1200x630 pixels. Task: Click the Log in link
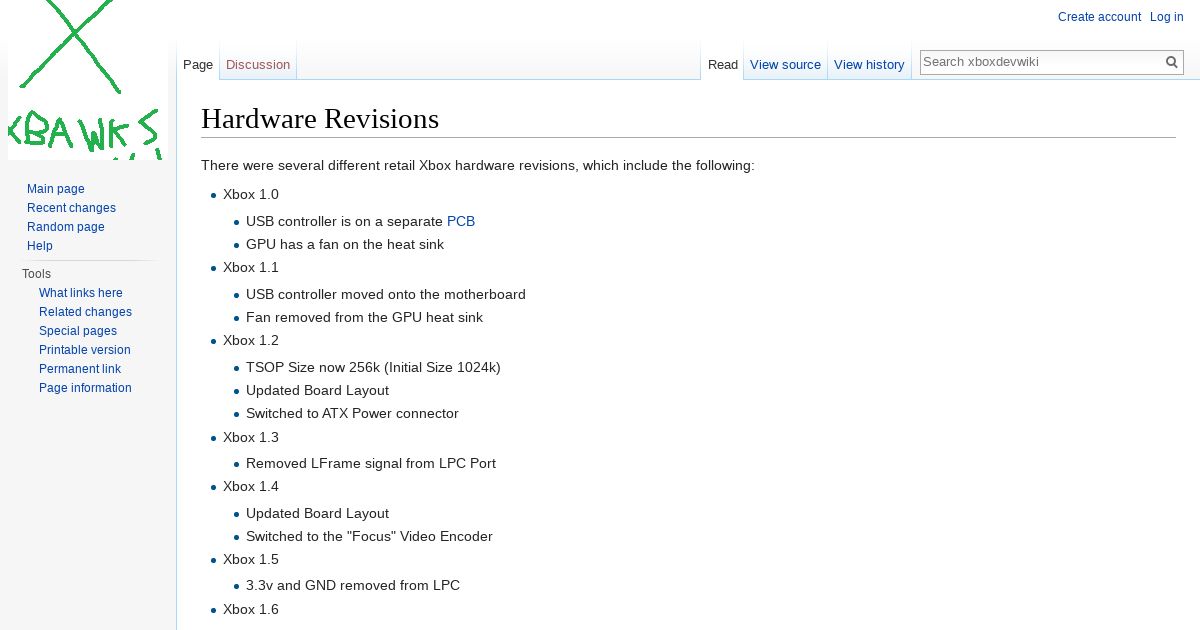click(1166, 17)
